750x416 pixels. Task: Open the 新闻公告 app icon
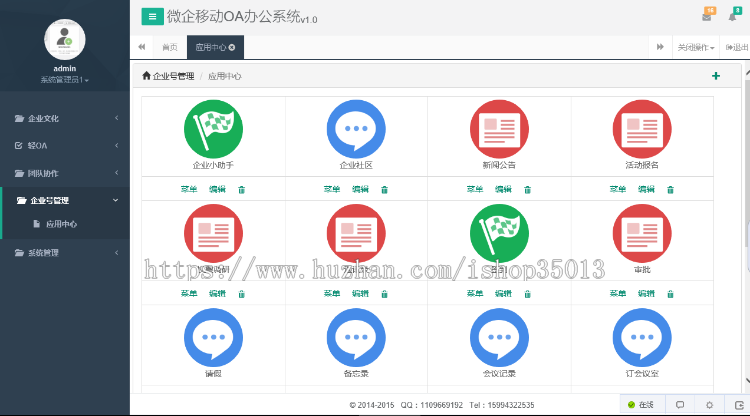499,129
